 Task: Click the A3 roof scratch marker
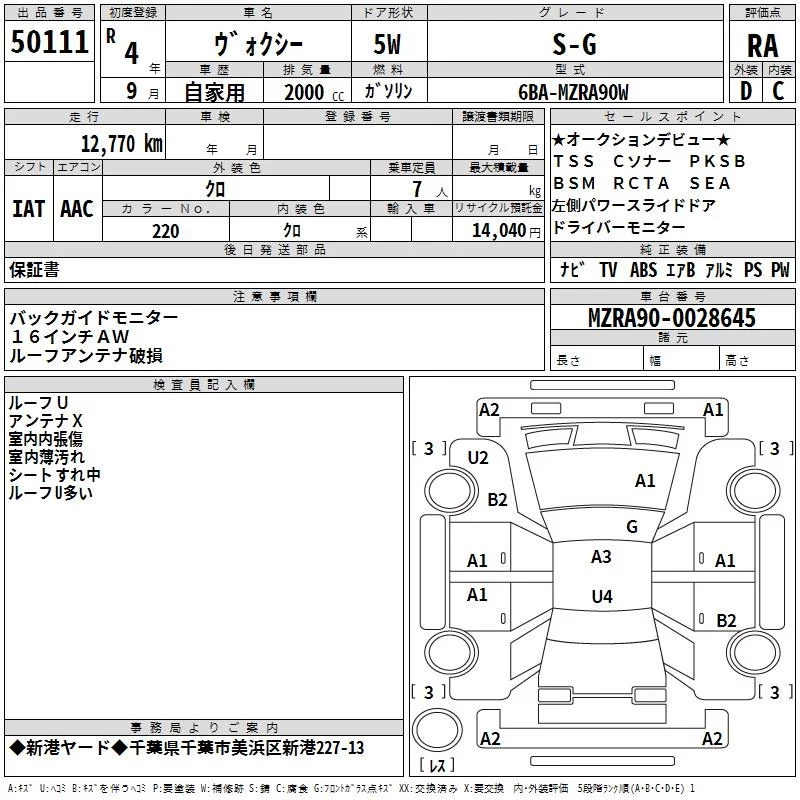click(x=601, y=557)
